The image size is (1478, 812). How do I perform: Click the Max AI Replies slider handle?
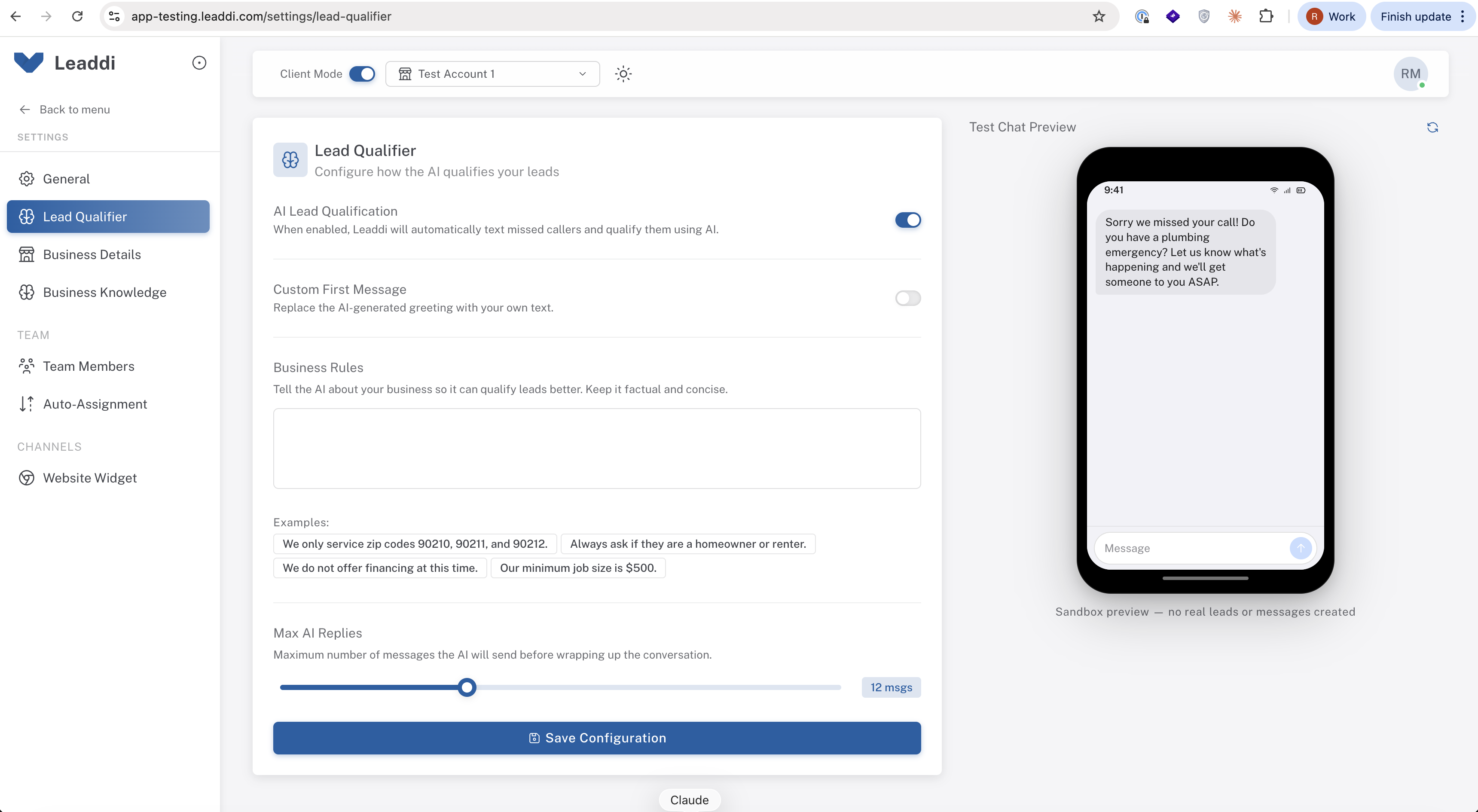point(467,687)
